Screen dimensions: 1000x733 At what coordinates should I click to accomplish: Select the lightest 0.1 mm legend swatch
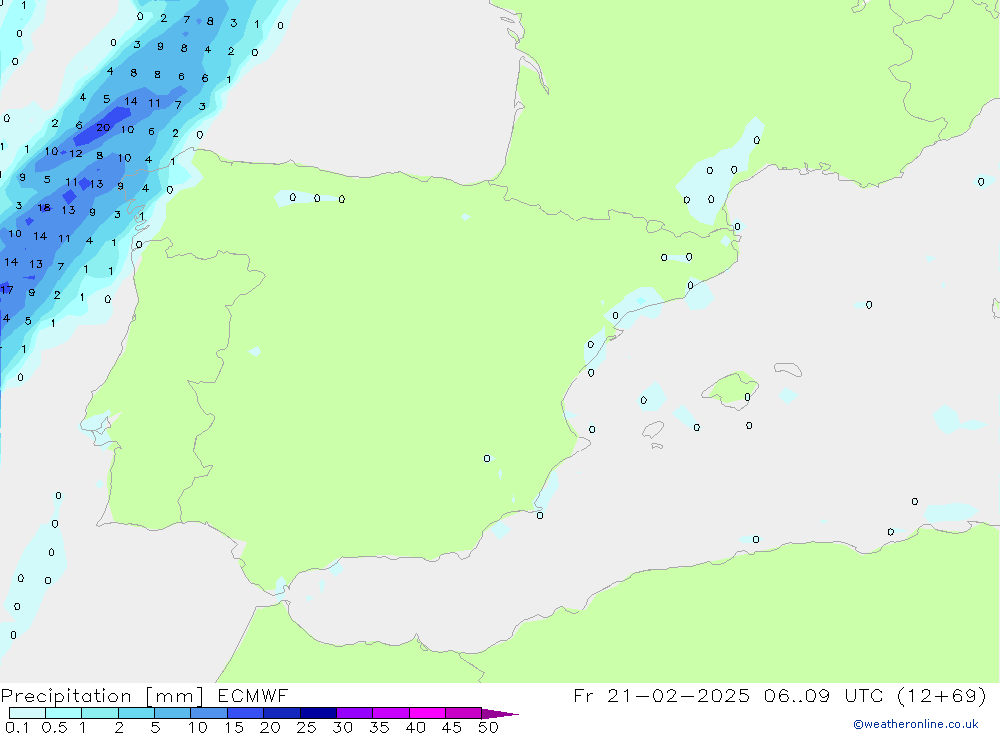(27, 713)
